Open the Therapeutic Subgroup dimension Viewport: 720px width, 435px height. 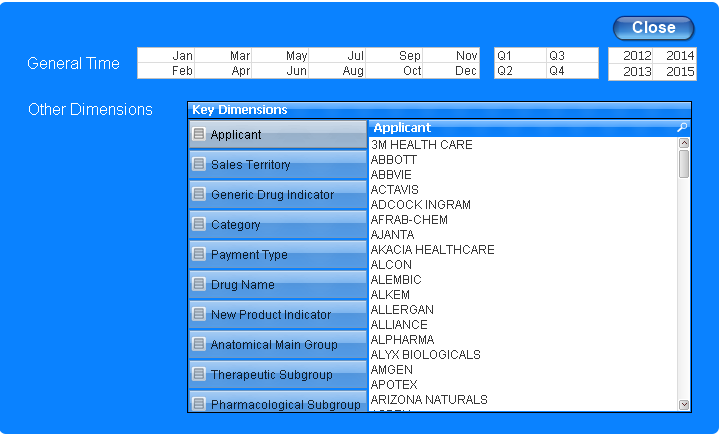coord(278,374)
